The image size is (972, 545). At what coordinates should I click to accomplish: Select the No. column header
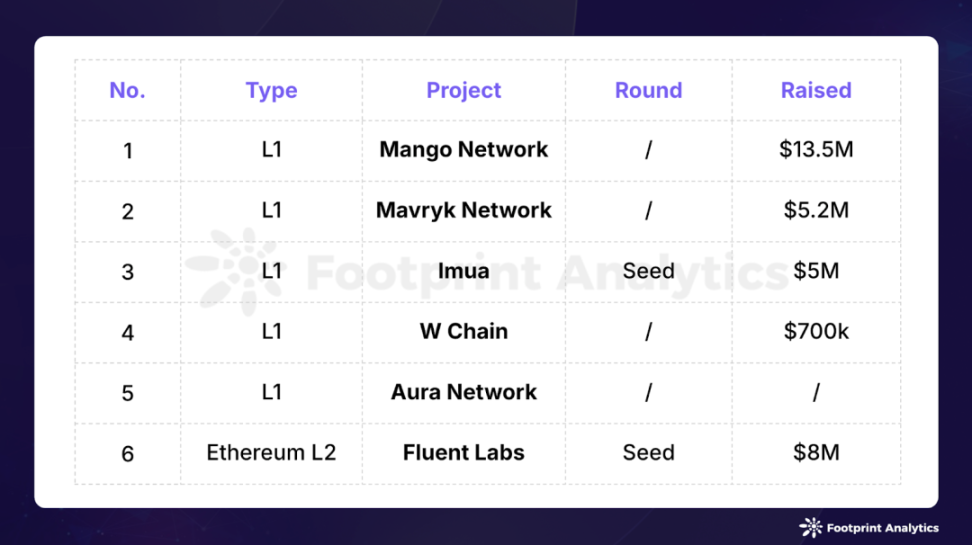click(128, 91)
